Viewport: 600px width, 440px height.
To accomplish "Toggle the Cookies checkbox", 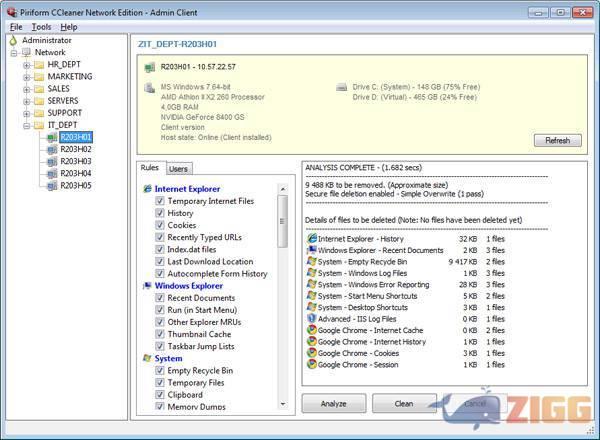I will pyautogui.click(x=160, y=225).
